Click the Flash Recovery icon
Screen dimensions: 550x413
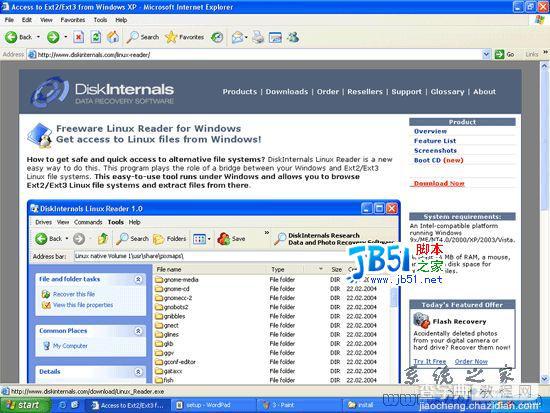pos(421,320)
